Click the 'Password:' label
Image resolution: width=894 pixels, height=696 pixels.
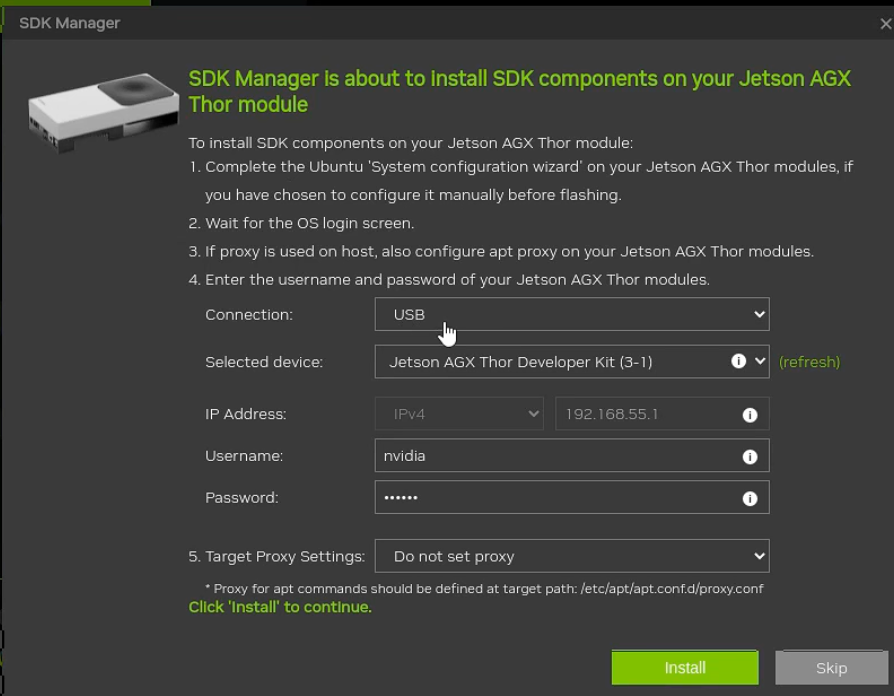click(x=242, y=498)
